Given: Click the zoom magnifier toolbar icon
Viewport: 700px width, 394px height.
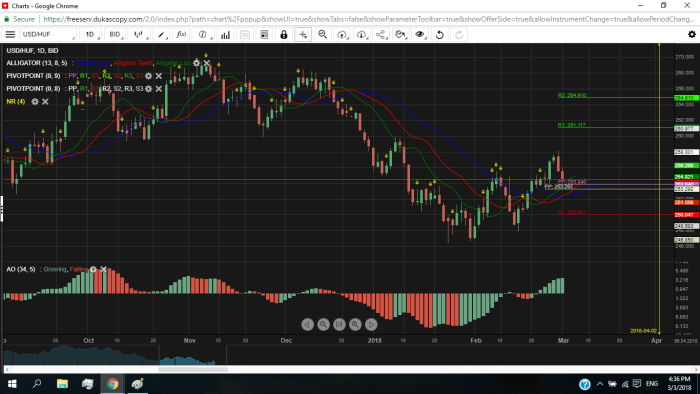Looking at the screenshot, I should [322, 34].
